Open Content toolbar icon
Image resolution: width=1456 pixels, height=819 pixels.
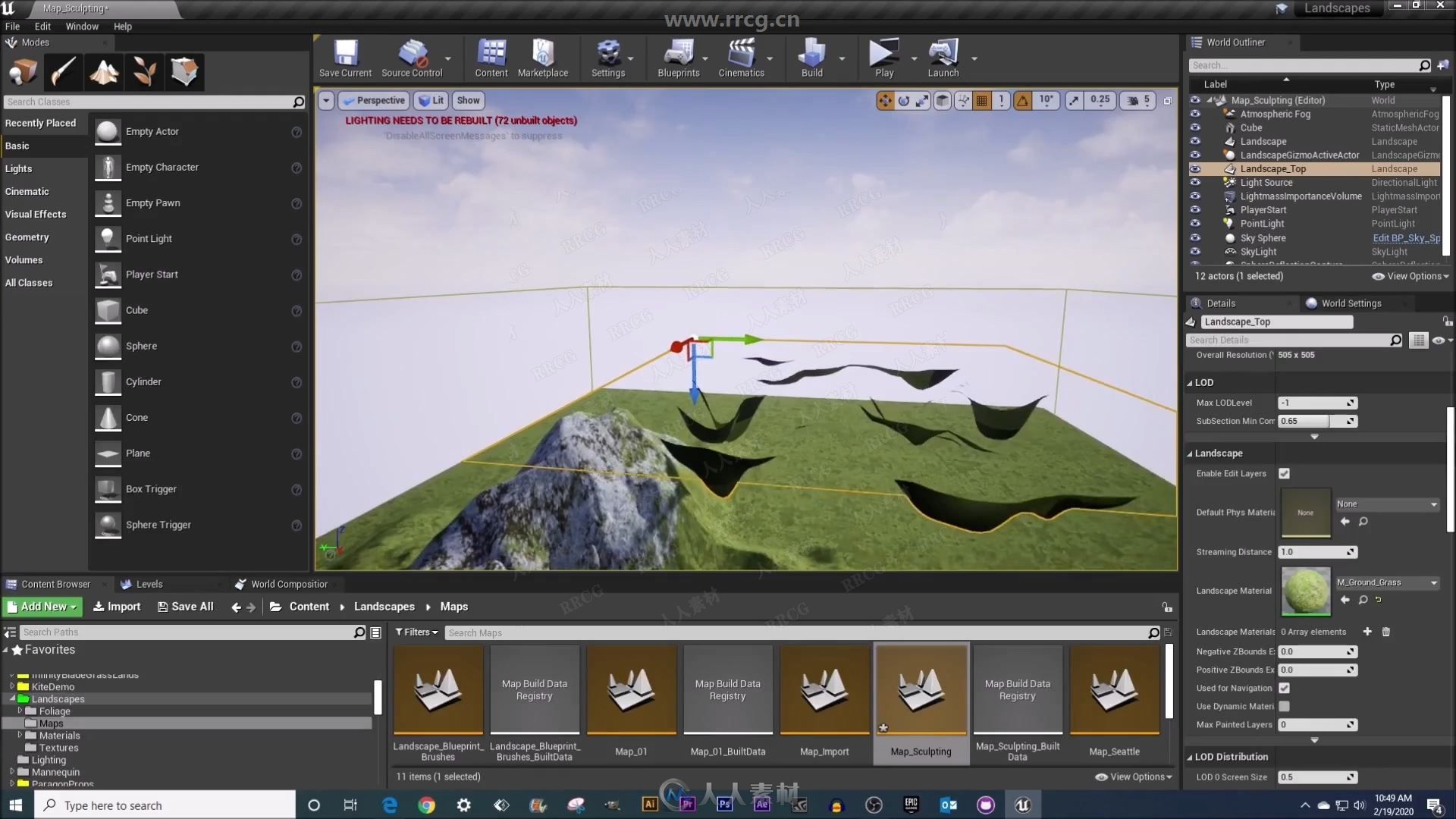[x=491, y=58]
